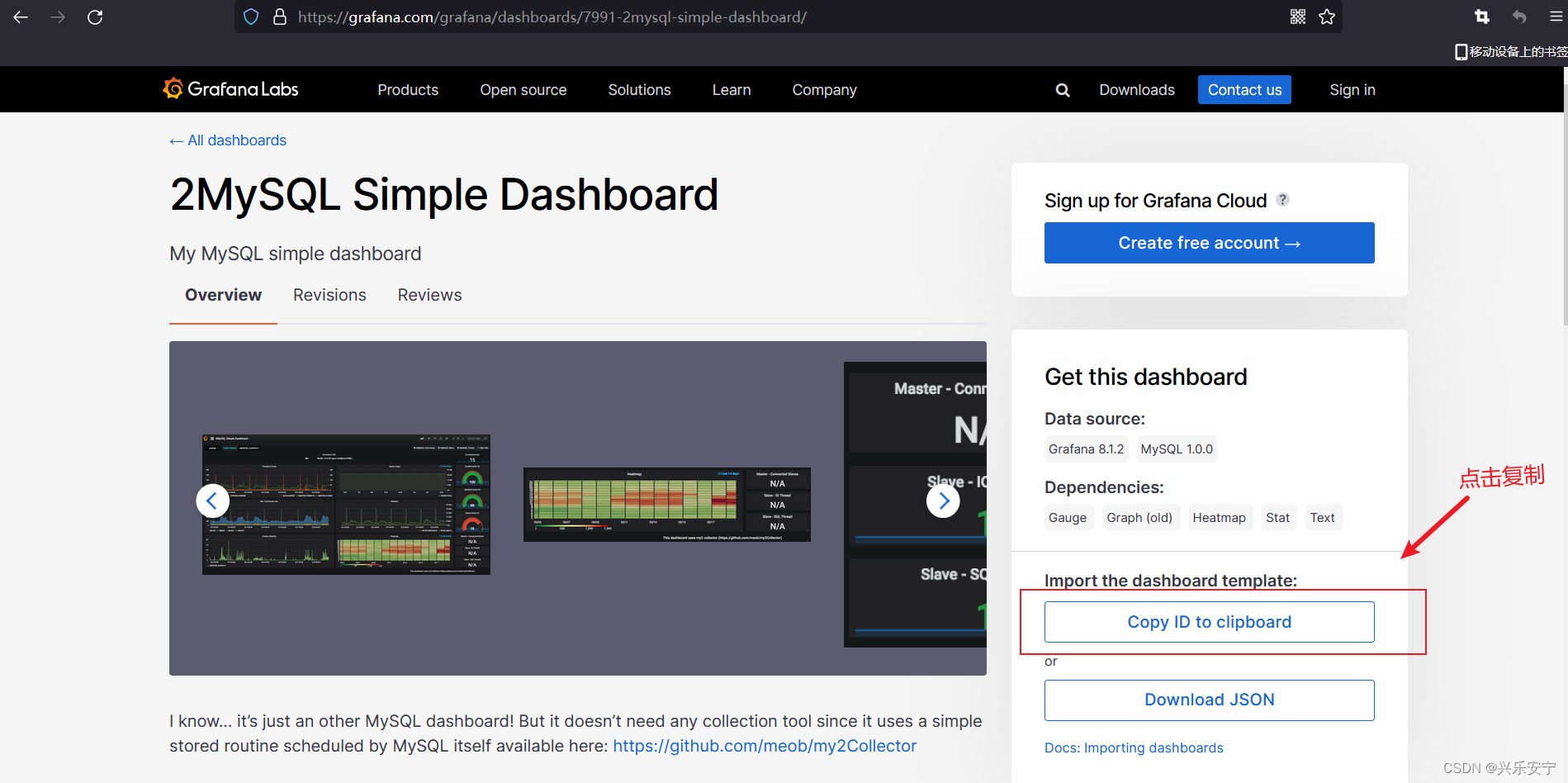Open the shield tracking protection icon
The width and height of the screenshot is (1568, 783).
coord(252,17)
